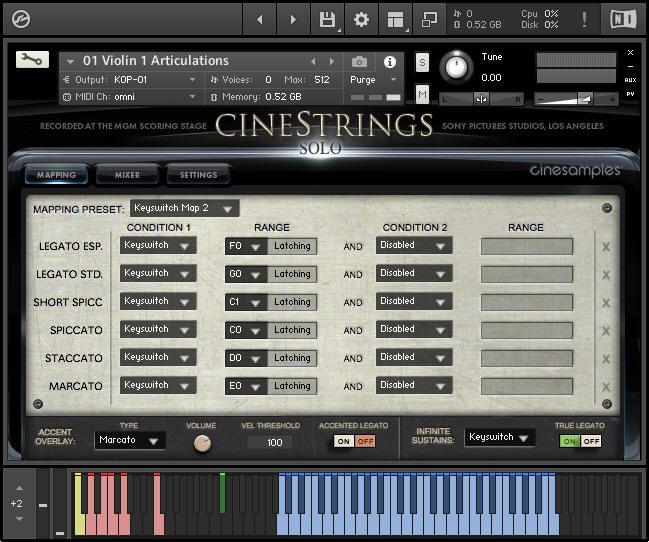
Task: Click the Kontakt logo icon
Action: (21, 19)
